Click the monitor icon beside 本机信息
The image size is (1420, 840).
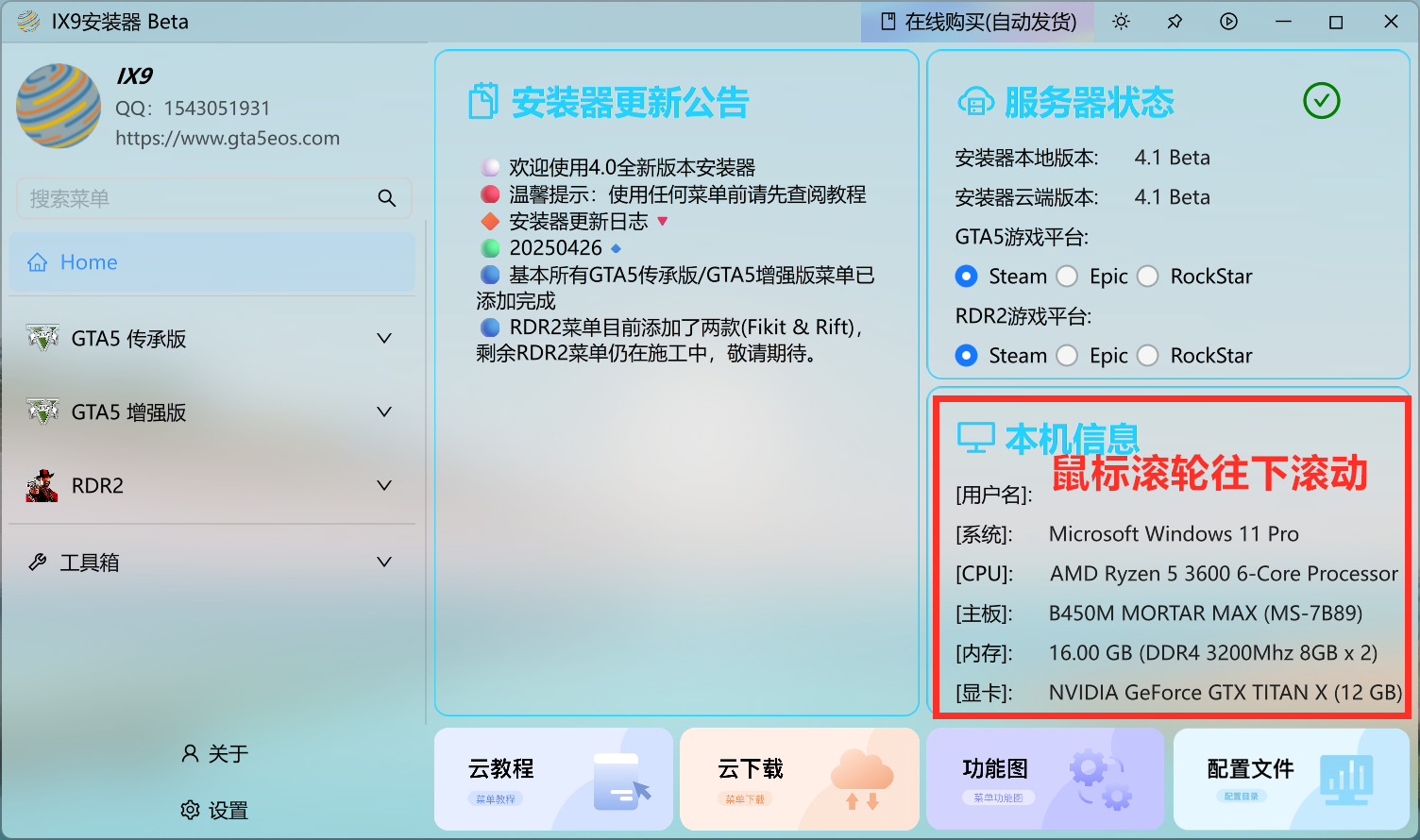click(976, 438)
